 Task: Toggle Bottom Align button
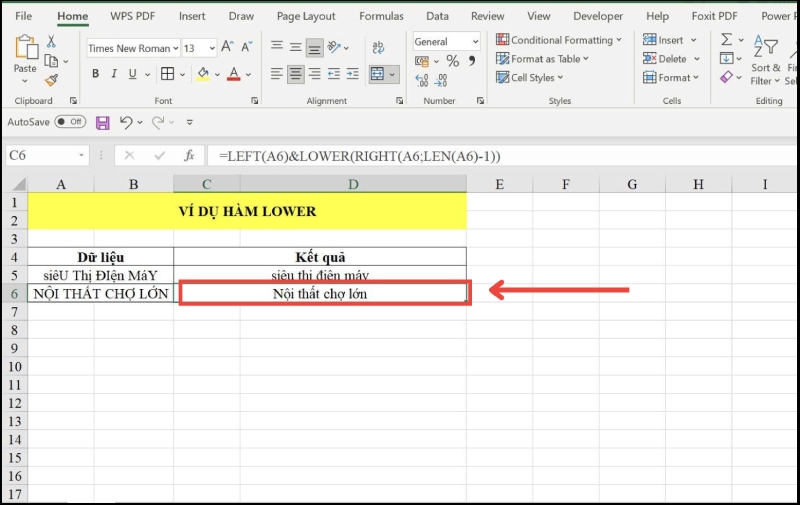point(314,48)
